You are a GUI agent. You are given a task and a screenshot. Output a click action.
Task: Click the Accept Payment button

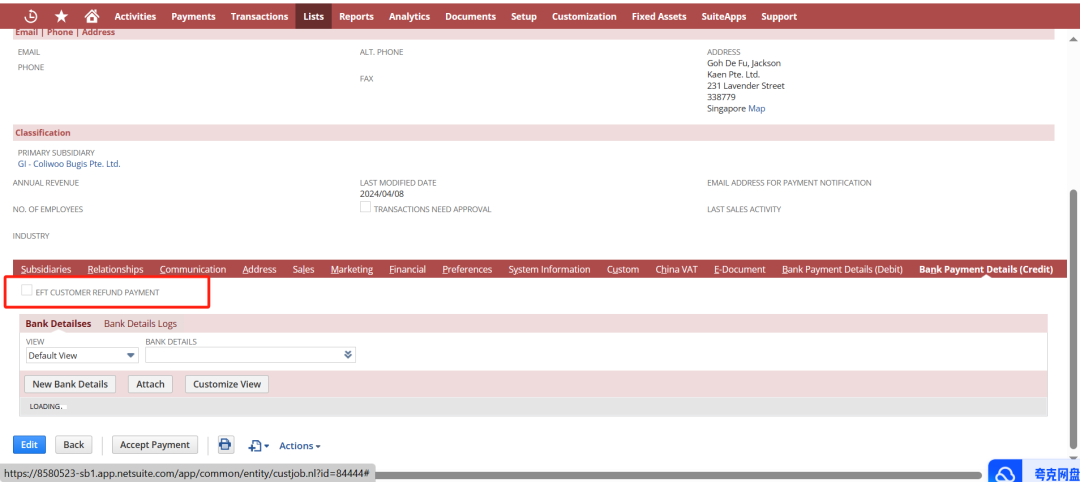[155, 445]
